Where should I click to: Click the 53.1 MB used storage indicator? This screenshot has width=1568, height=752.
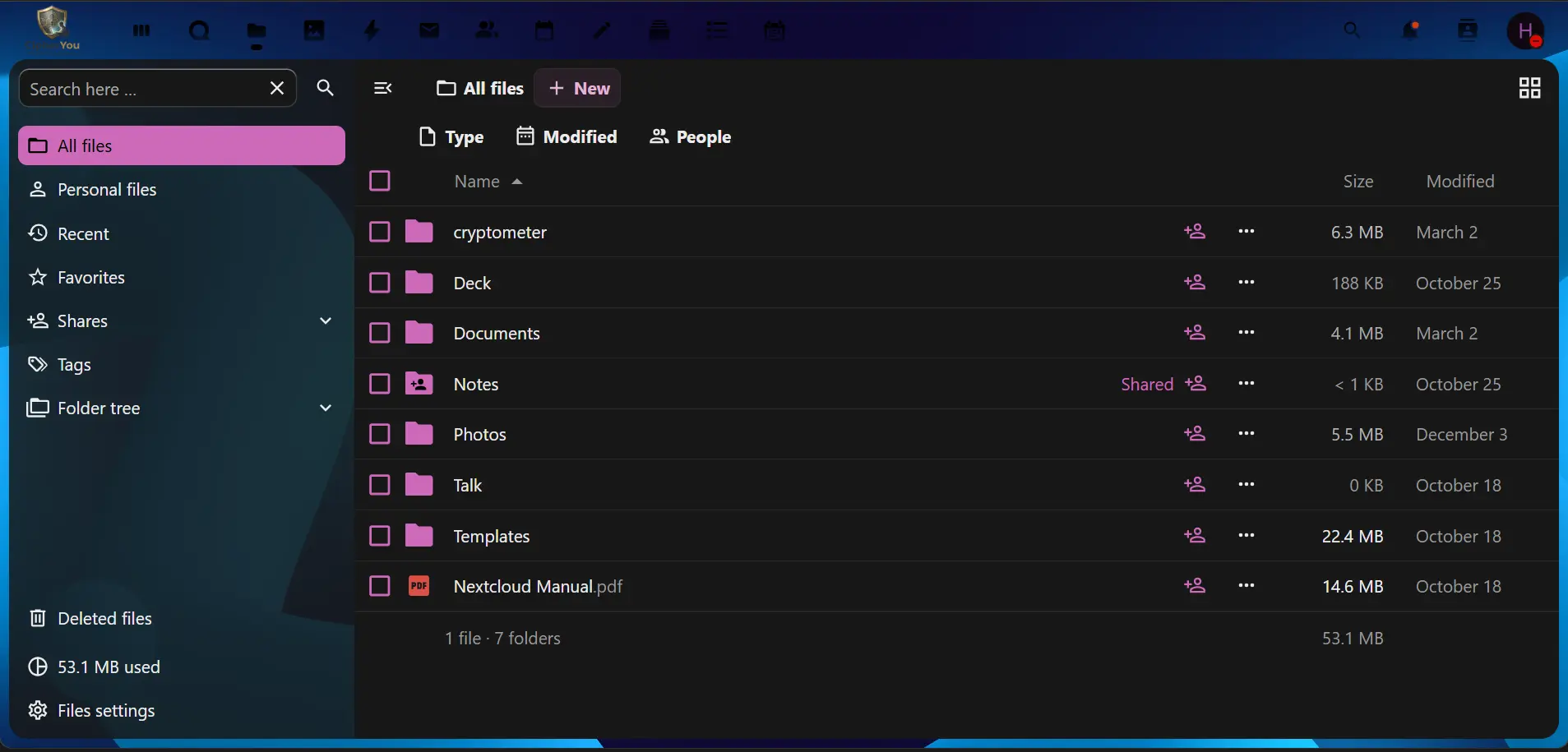coord(182,667)
